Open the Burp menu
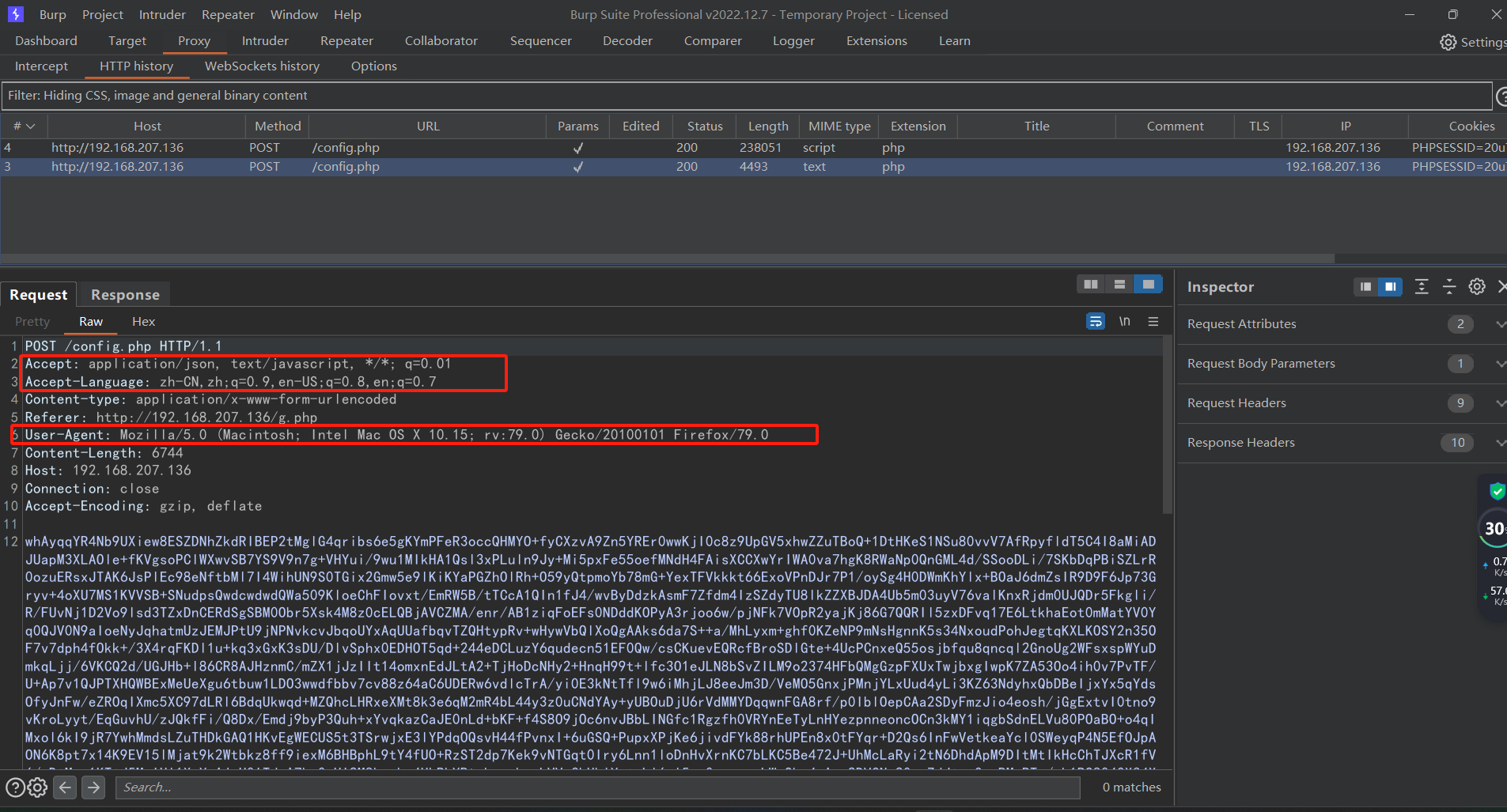The height and width of the screenshot is (812, 1507). click(x=53, y=14)
